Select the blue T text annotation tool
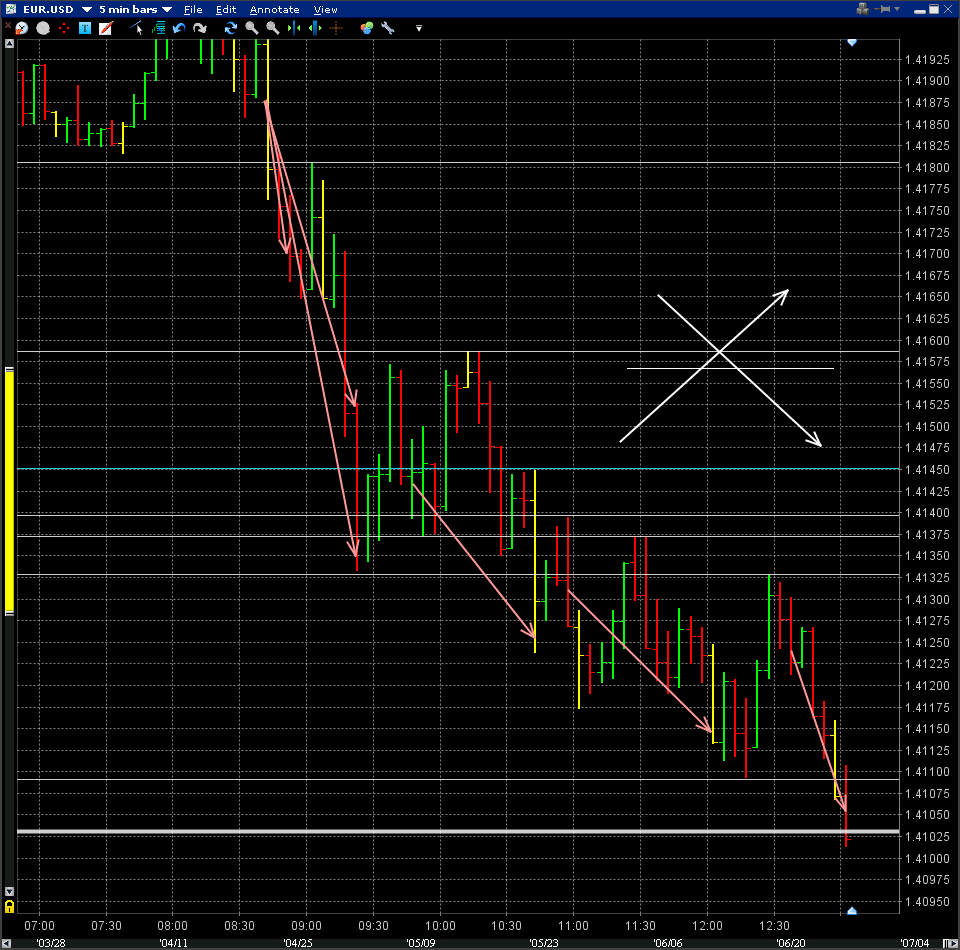960x950 pixels. tap(85, 28)
